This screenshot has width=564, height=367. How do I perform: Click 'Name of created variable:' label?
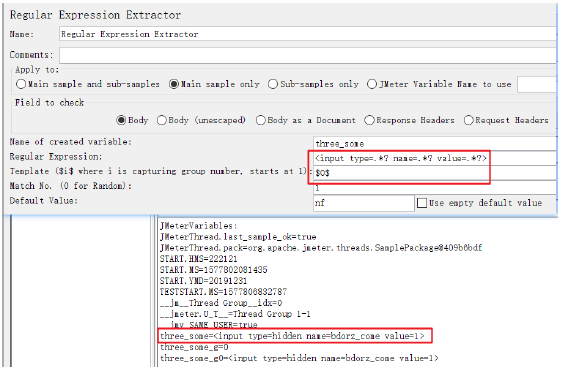pos(70,142)
